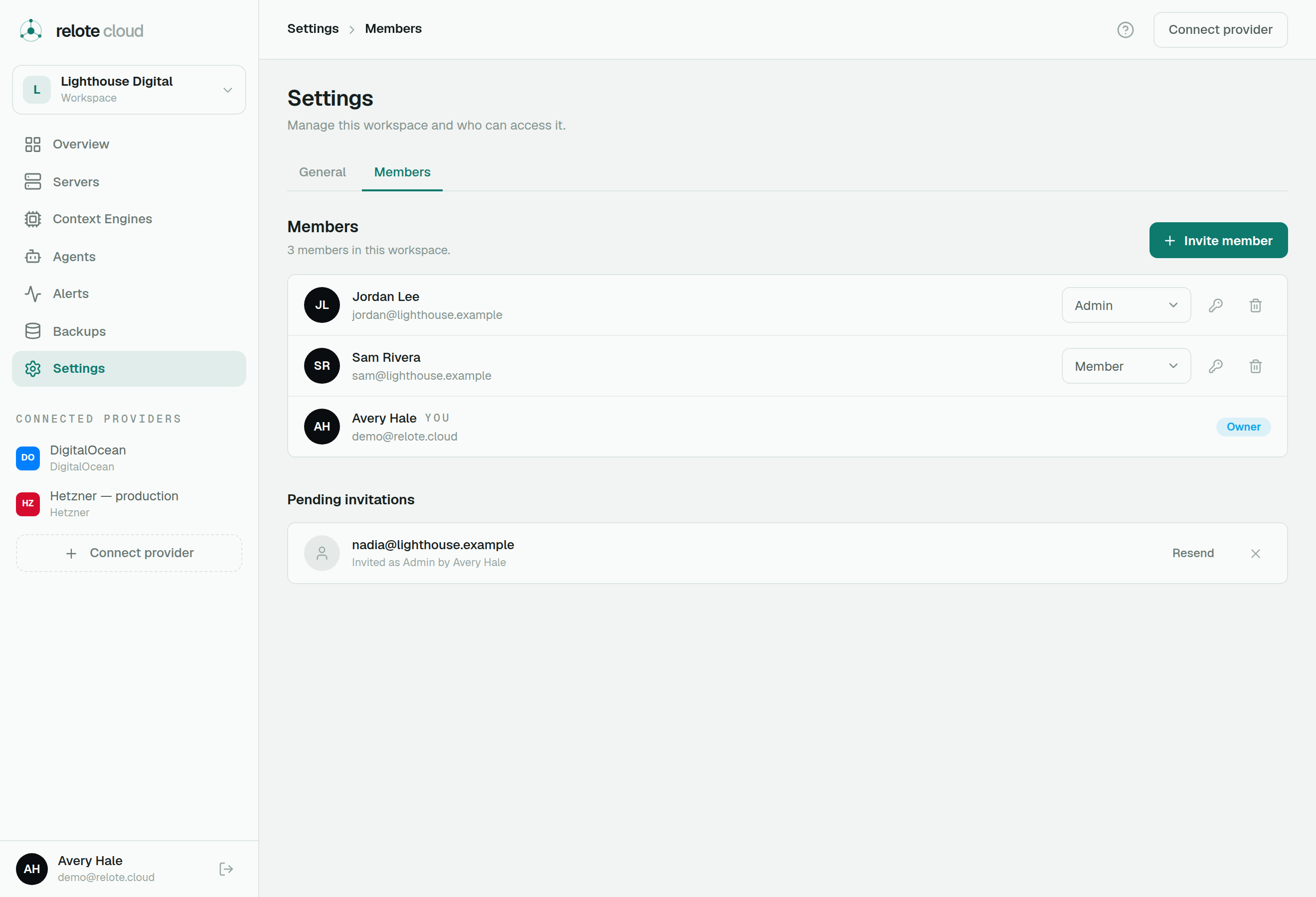1316x897 pixels.
Task: Open the help question mark icon
Action: click(x=1125, y=30)
